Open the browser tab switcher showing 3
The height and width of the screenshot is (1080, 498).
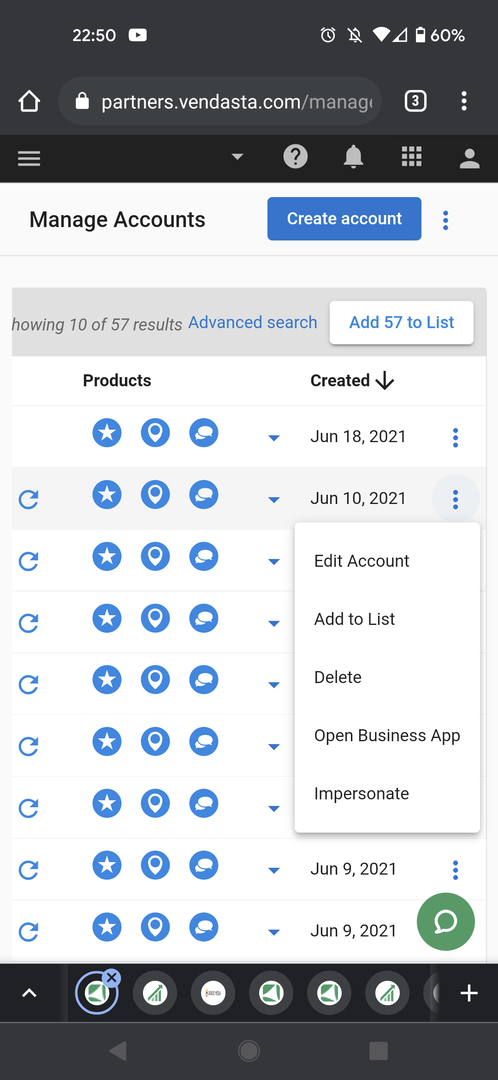coord(415,101)
